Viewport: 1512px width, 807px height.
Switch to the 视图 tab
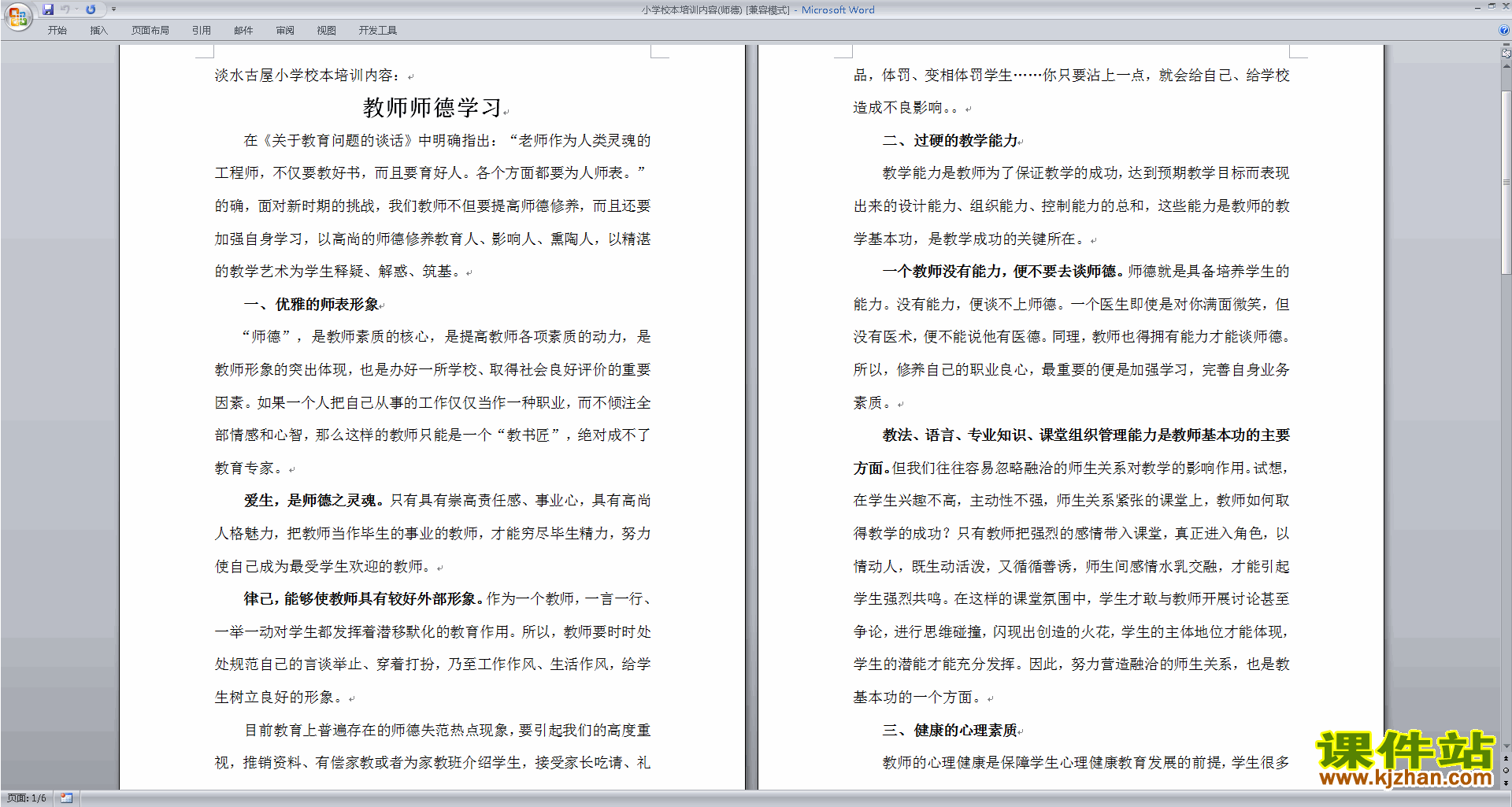[327, 30]
